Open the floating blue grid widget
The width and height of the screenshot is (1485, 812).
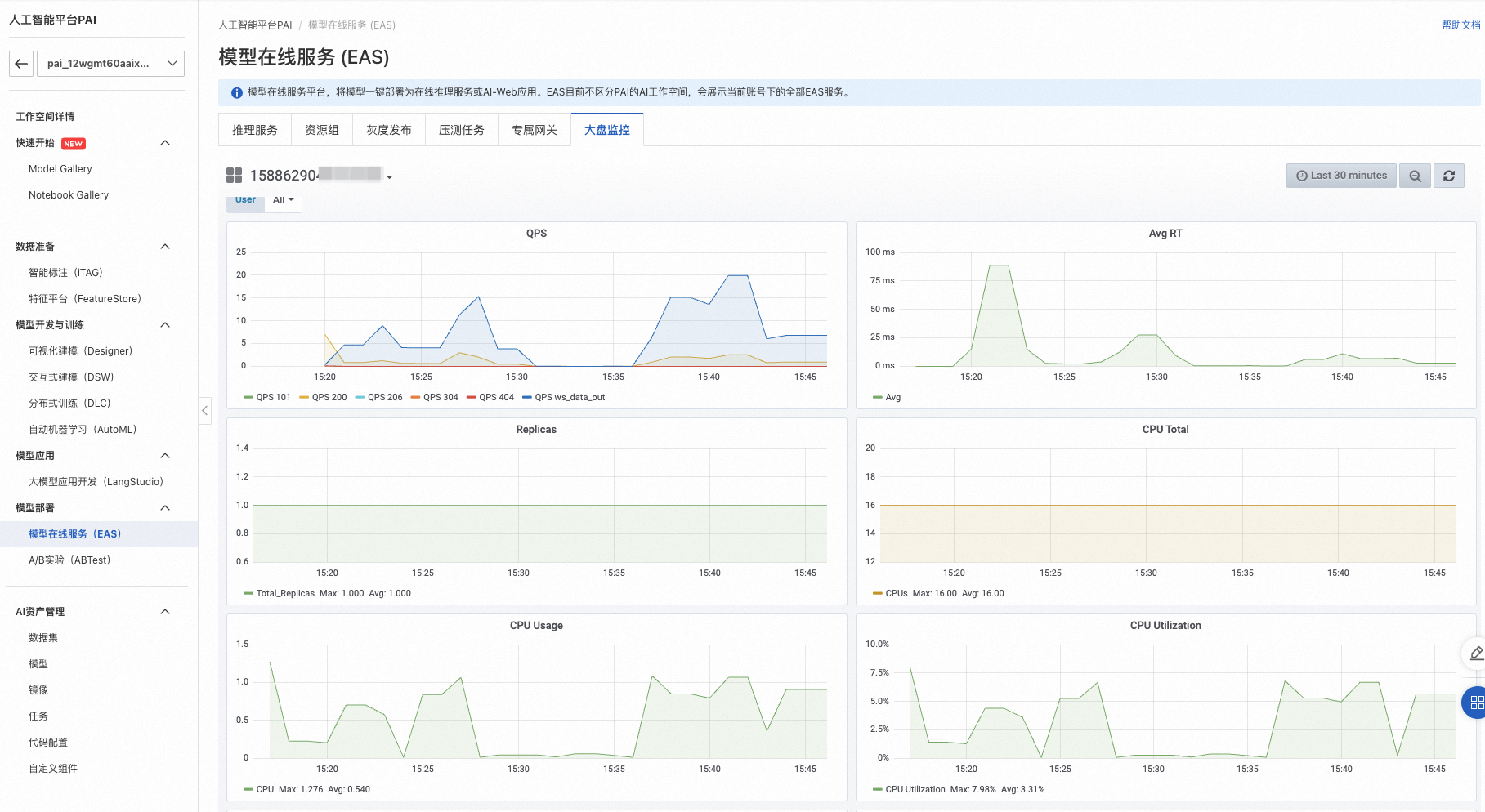[1475, 703]
